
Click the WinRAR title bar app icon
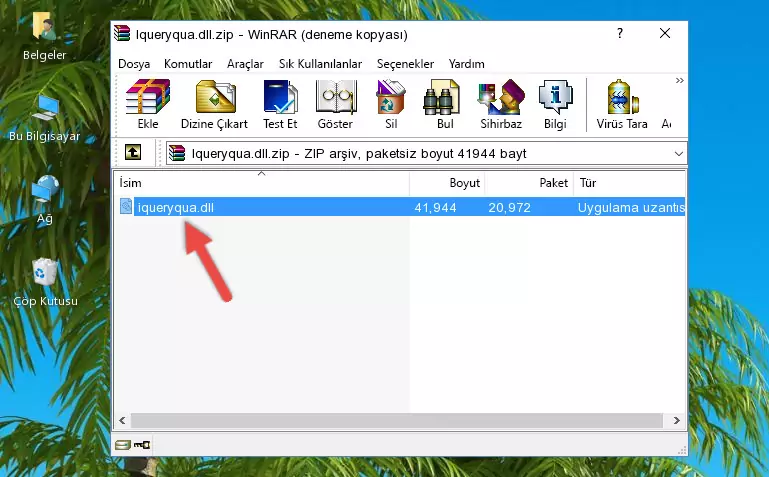122,33
